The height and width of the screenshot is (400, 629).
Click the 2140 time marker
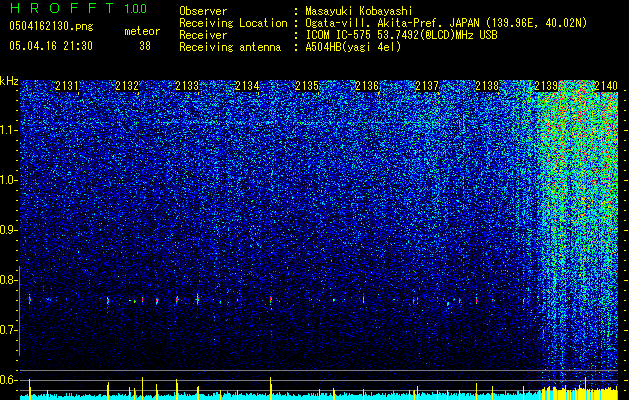coord(606,86)
